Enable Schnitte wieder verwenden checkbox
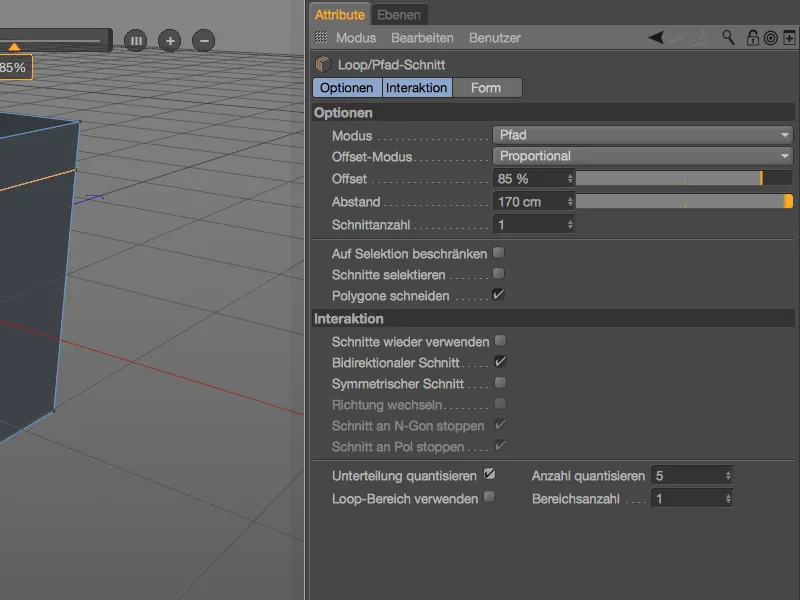 pos(501,341)
